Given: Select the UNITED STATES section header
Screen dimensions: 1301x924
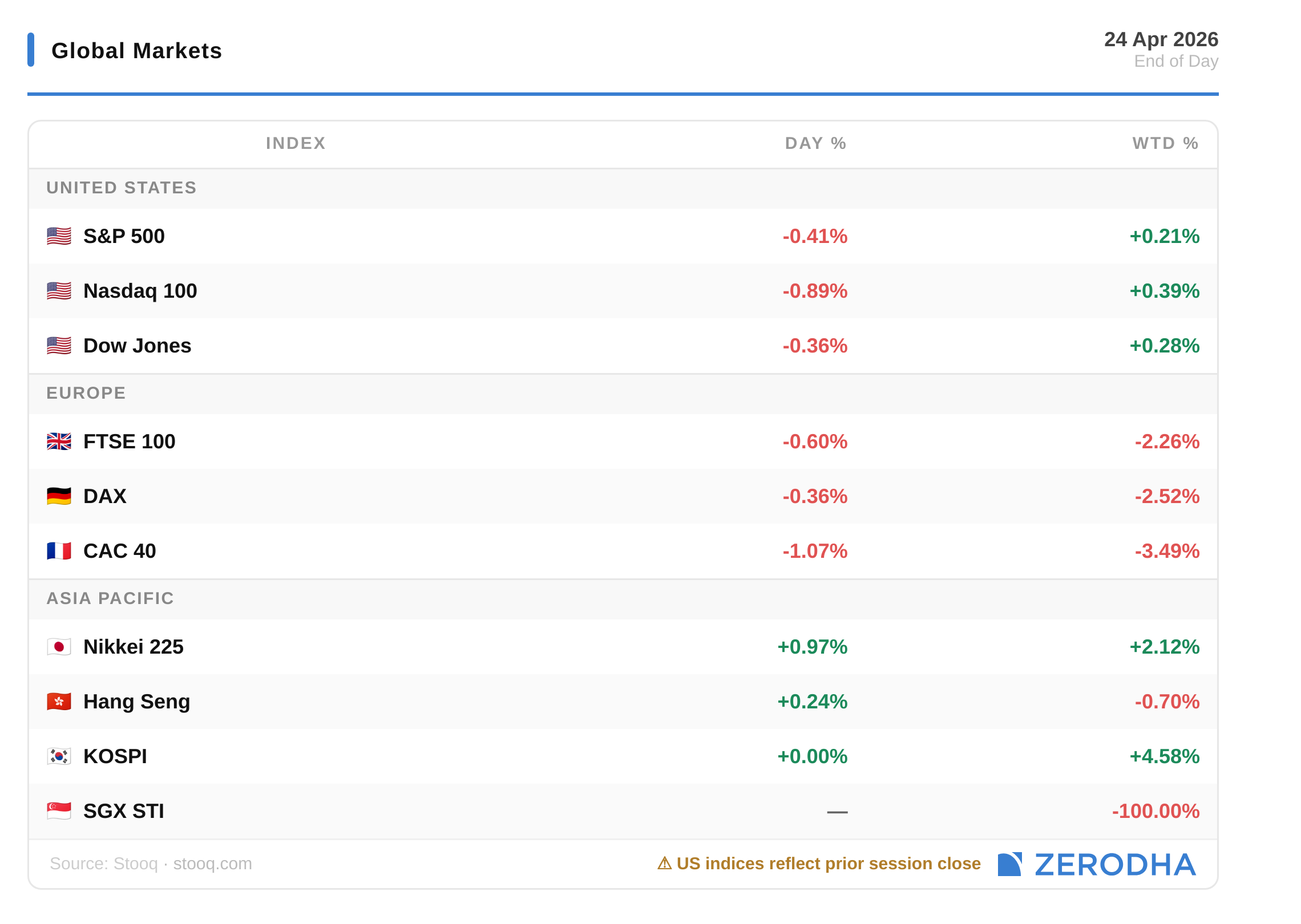Looking at the screenshot, I should click(122, 188).
